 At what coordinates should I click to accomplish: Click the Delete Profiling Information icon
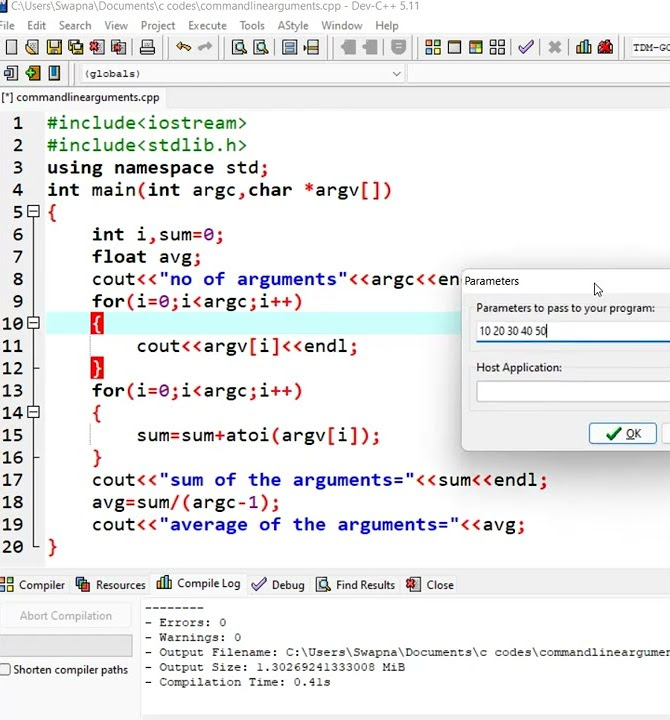click(x=605, y=47)
